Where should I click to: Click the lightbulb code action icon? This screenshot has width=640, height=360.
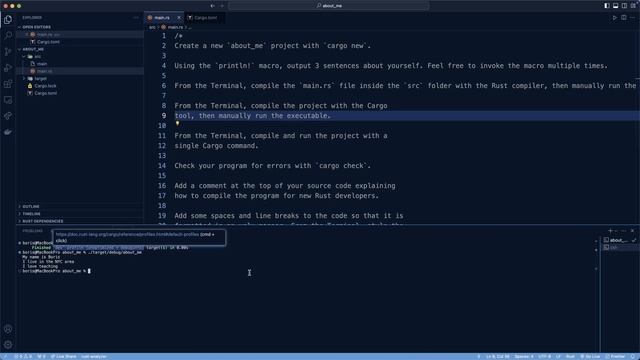coord(177,123)
